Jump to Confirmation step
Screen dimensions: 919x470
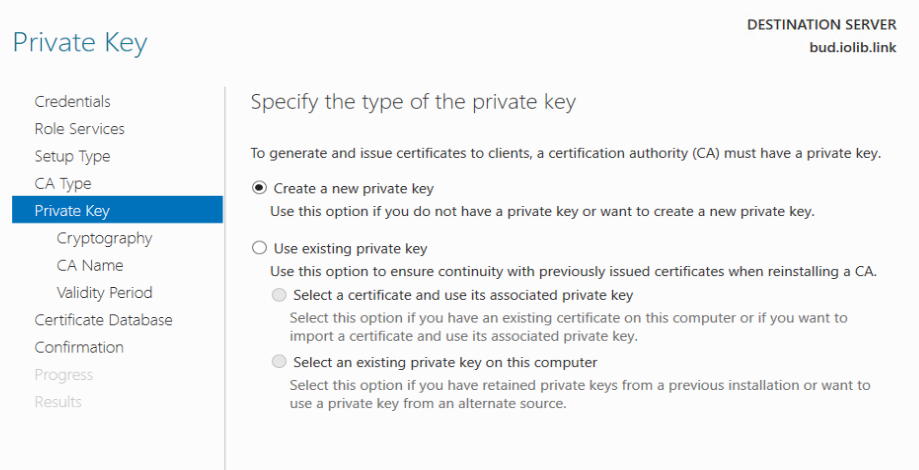point(79,348)
